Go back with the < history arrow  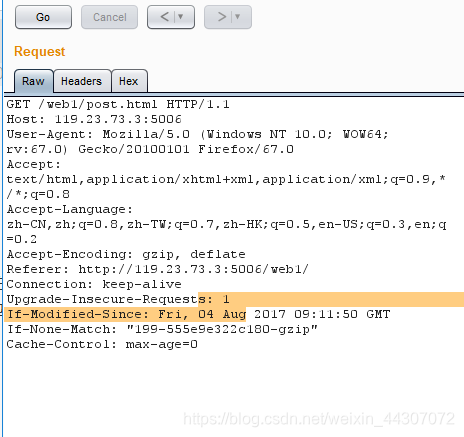tap(165, 16)
